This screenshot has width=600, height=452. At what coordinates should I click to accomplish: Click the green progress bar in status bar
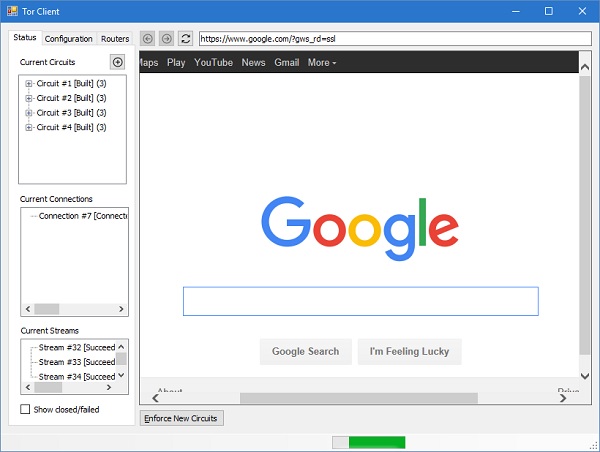pos(377,442)
